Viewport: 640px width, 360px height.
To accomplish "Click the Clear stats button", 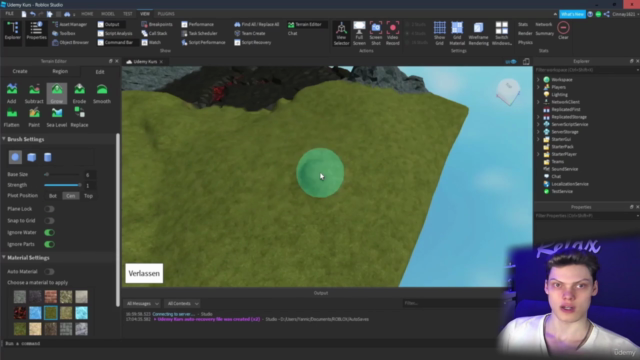I will tap(563, 30).
